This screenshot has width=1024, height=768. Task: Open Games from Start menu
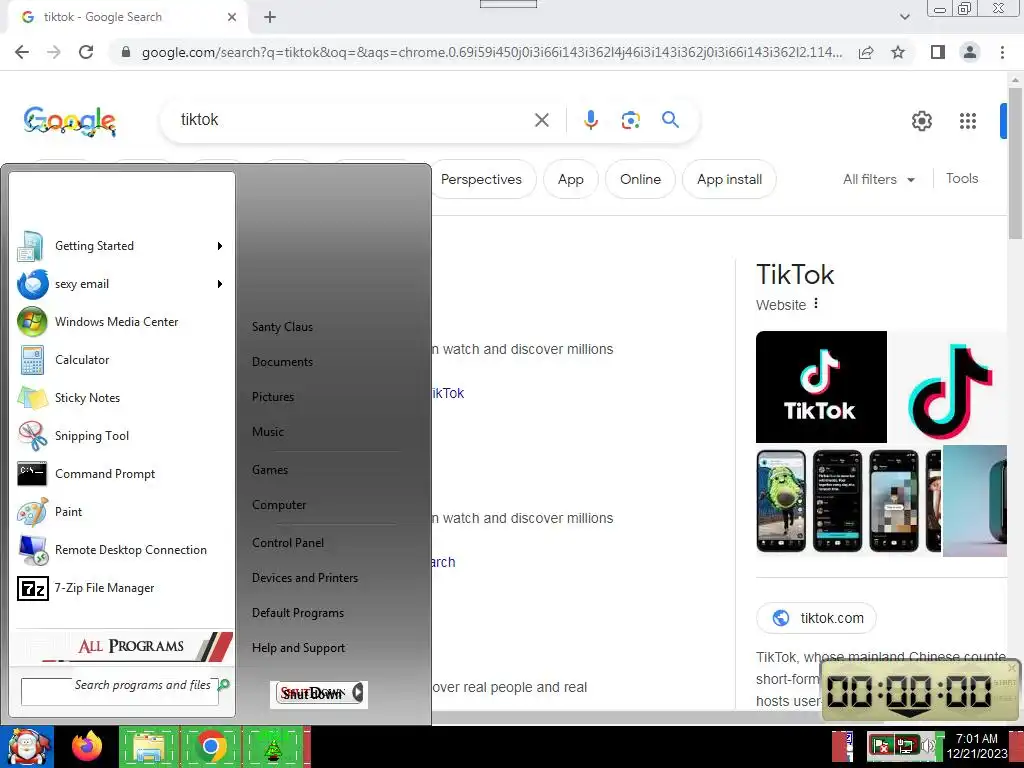coord(270,470)
